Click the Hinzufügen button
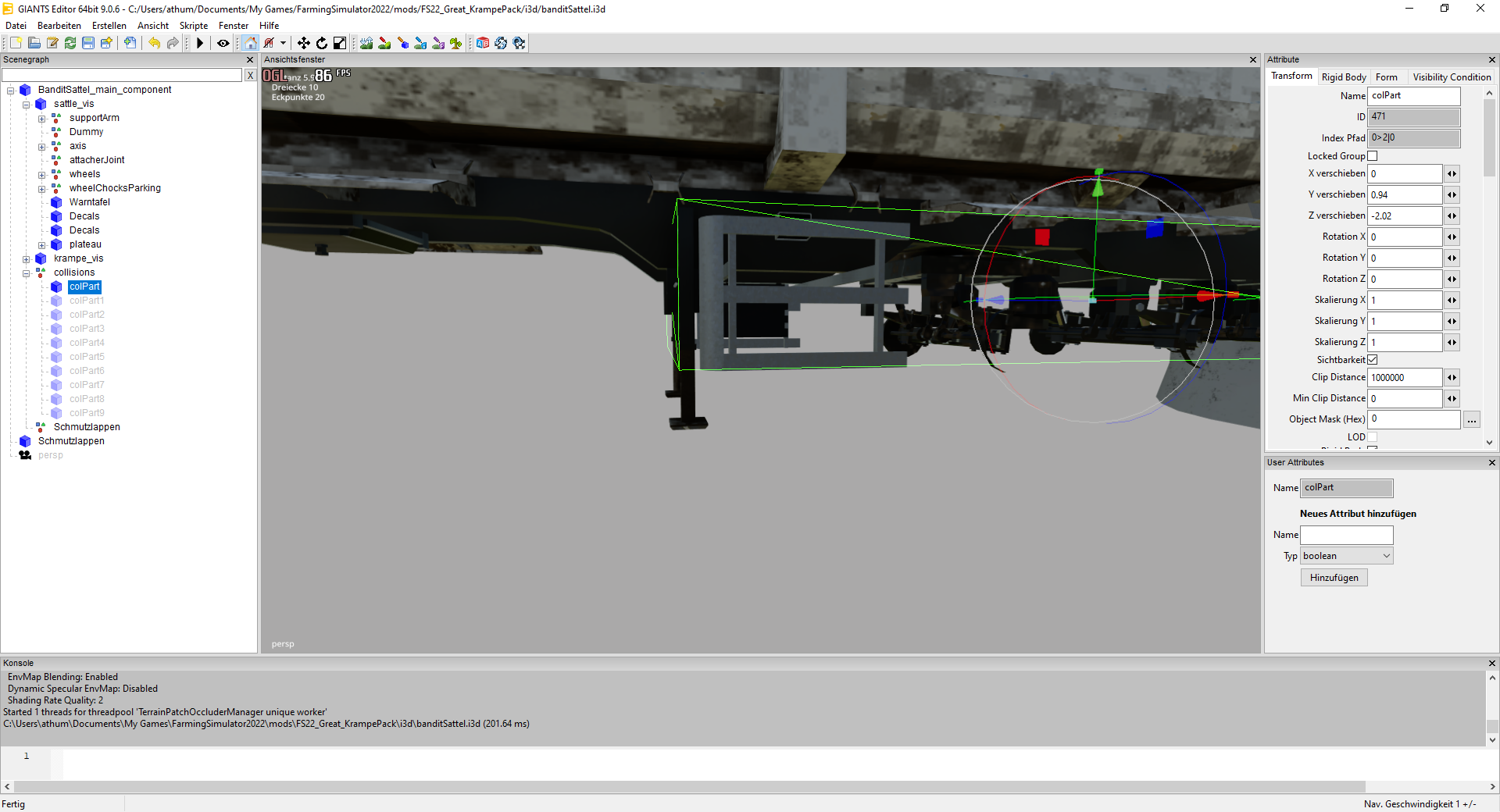This screenshot has height=812, width=1500. [1334, 578]
